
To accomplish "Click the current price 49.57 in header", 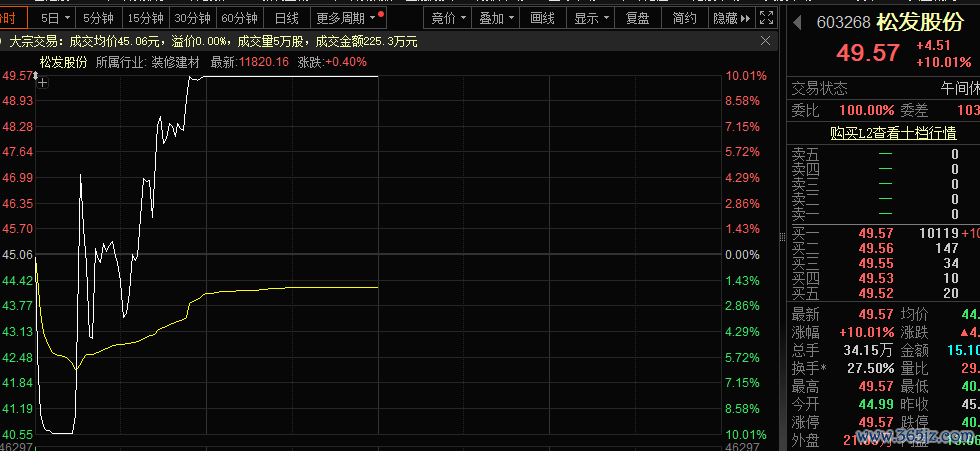I will tap(868, 53).
